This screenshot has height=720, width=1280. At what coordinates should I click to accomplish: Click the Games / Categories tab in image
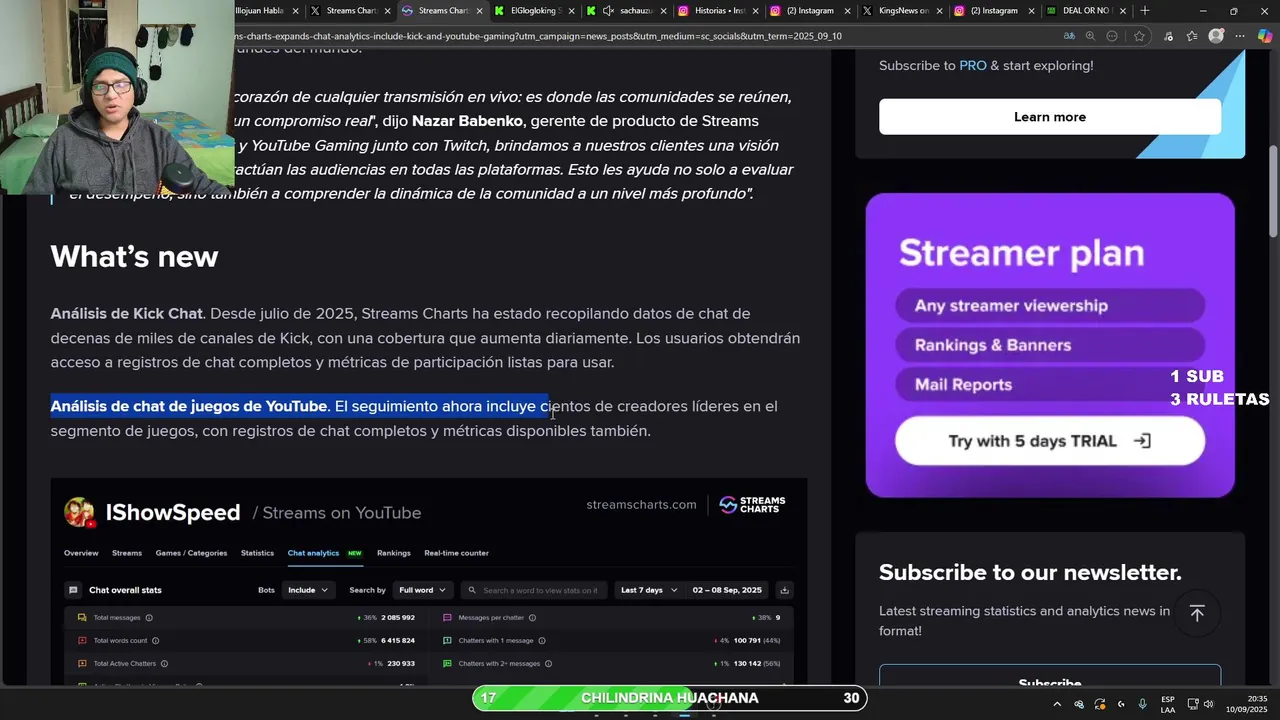(x=191, y=553)
